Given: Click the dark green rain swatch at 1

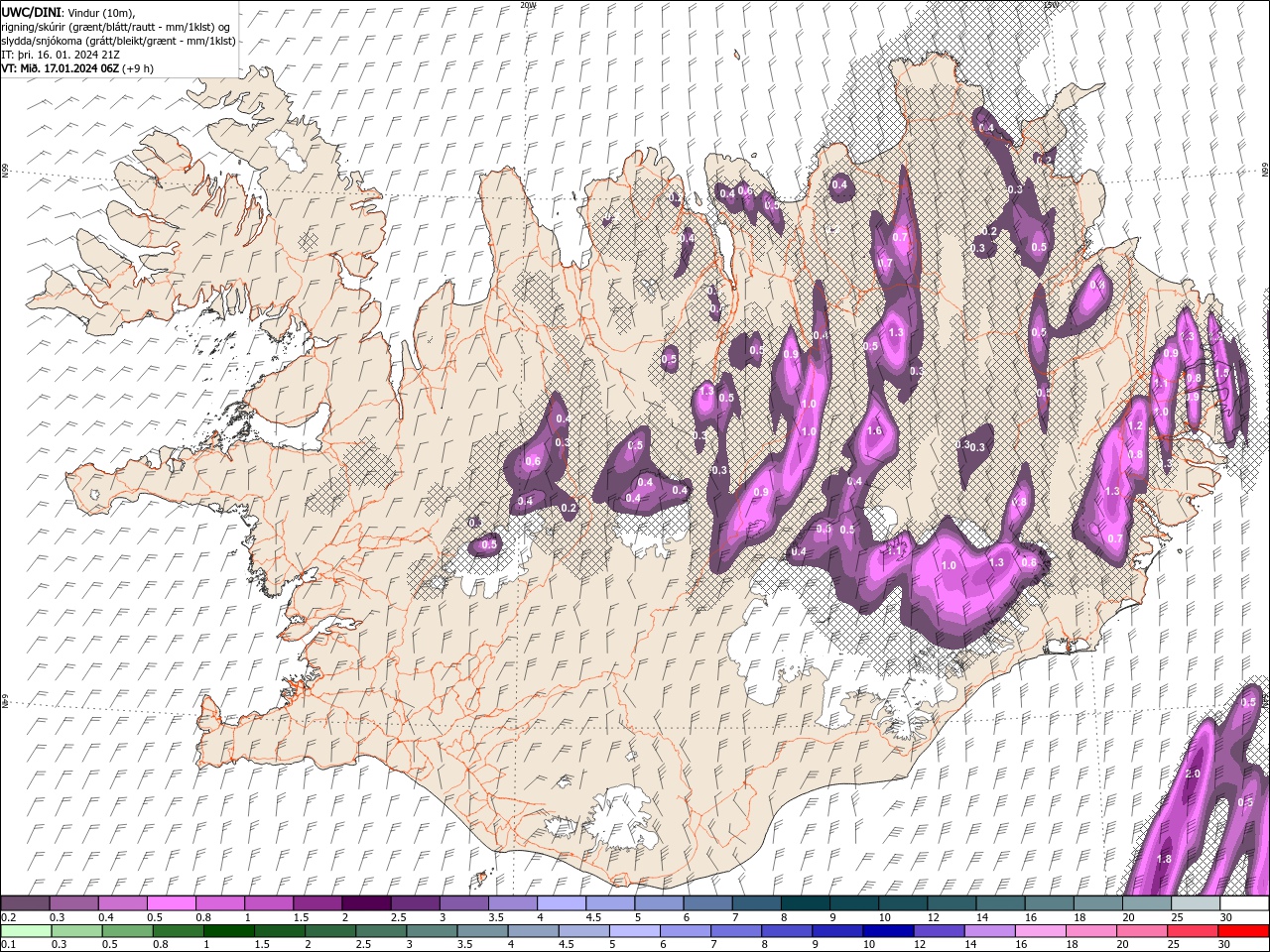Looking at the screenshot, I should pos(230,931).
